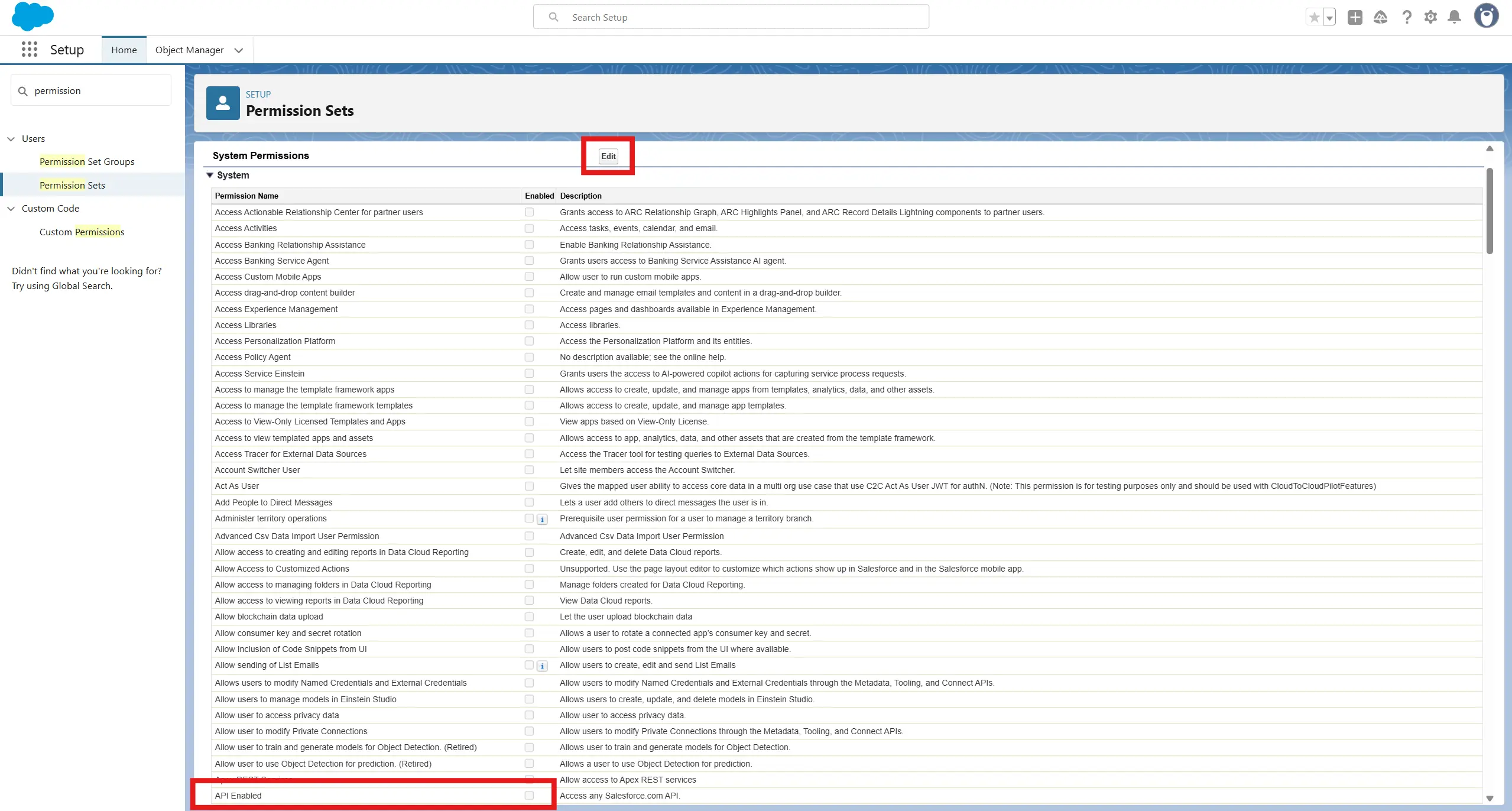The image size is (1512, 811).
Task: Switch to the Home tab
Action: pyautogui.click(x=124, y=50)
